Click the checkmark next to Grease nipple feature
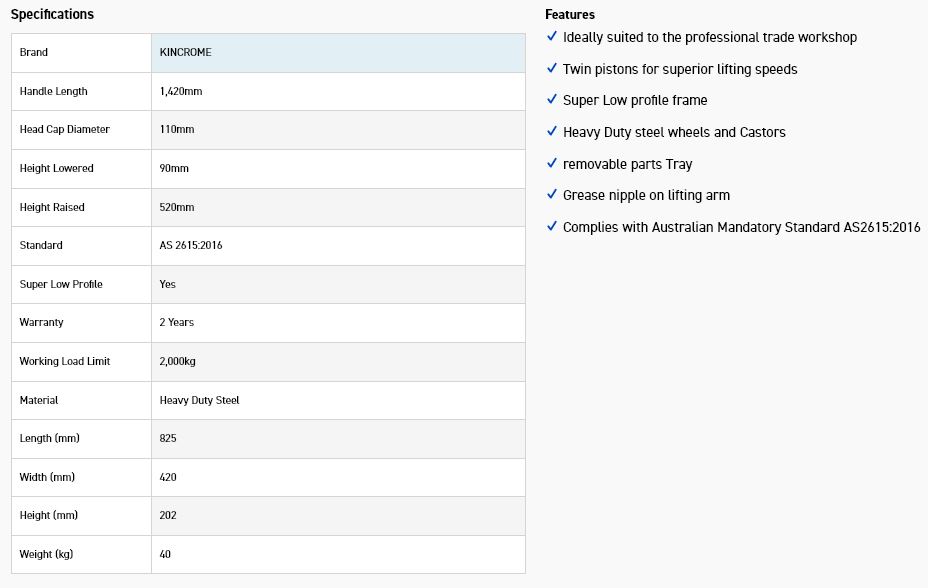The width and height of the screenshot is (928, 588). pyautogui.click(x=552, y=195)
